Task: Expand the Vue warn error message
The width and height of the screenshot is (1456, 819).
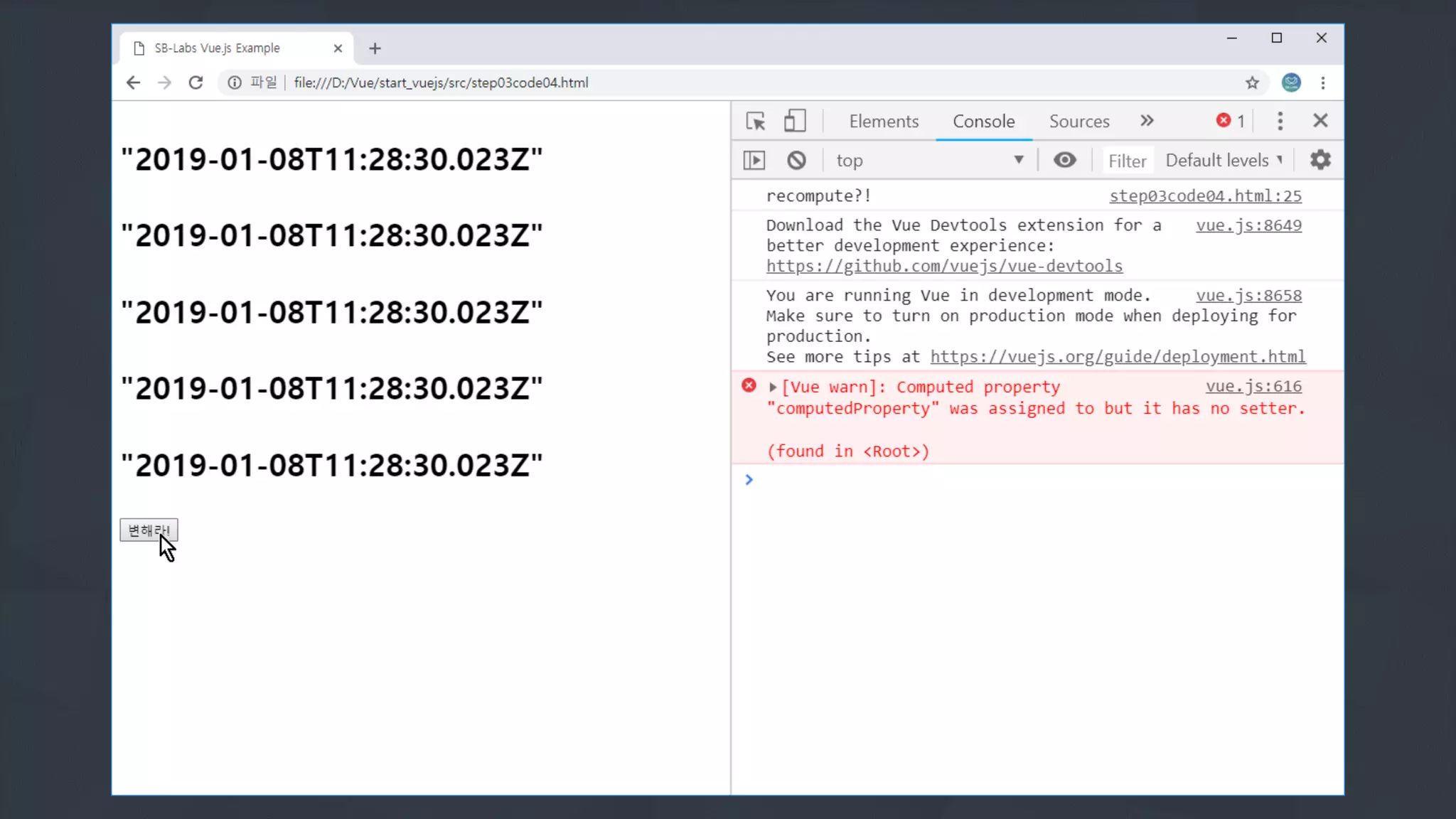Action: tap(773, 387)
